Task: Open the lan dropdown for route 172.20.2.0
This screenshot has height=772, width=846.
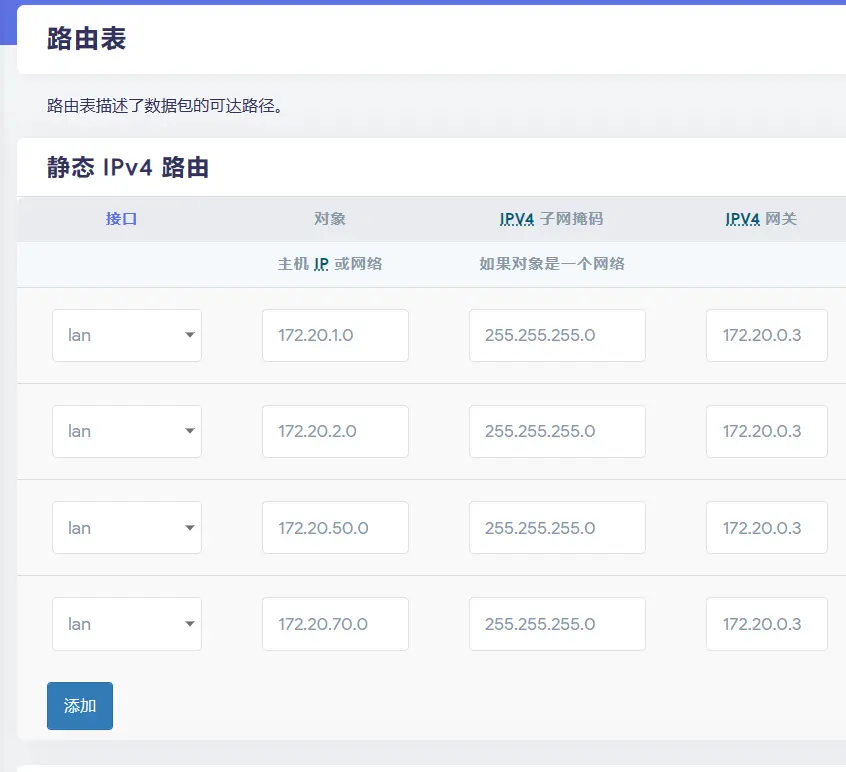Action: point(127,431)
